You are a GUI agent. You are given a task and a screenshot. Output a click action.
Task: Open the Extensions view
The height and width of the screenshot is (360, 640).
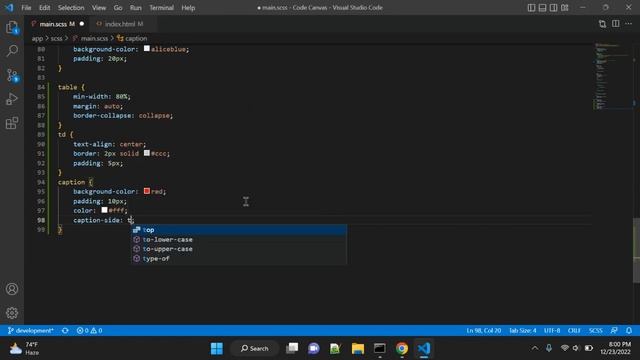[12, 123]
